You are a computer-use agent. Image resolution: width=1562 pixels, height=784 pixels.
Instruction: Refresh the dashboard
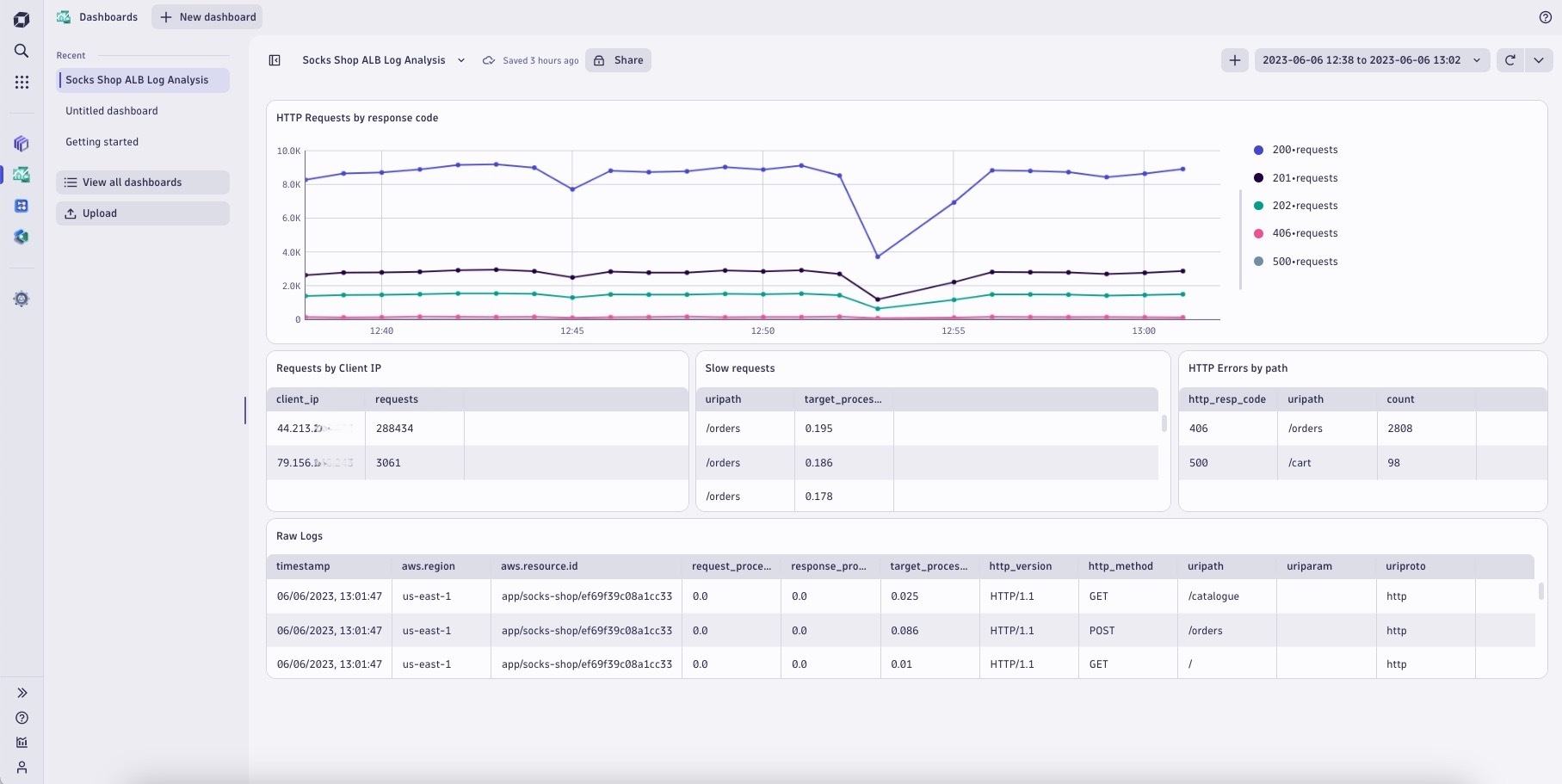pyautogui.click(x=1510, y=60)
